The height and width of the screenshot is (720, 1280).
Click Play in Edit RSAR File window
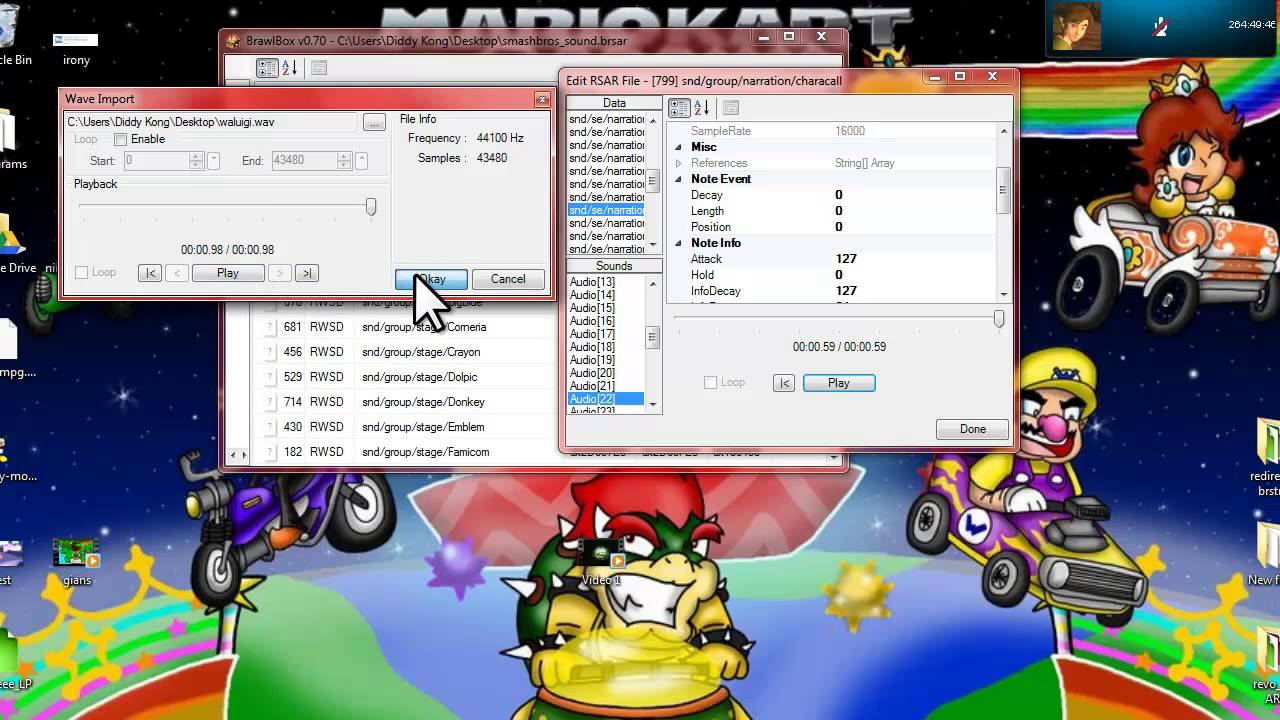pos(839,383)
